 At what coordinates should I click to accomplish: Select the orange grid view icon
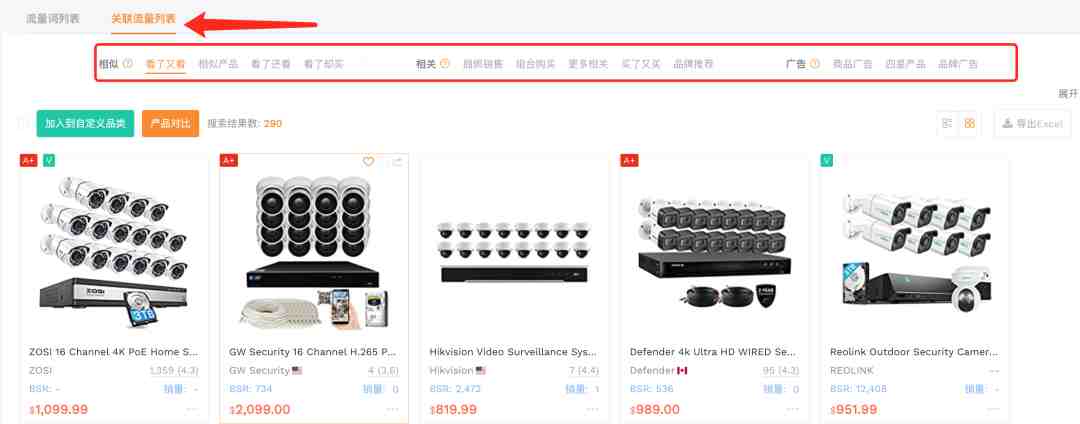970,124
